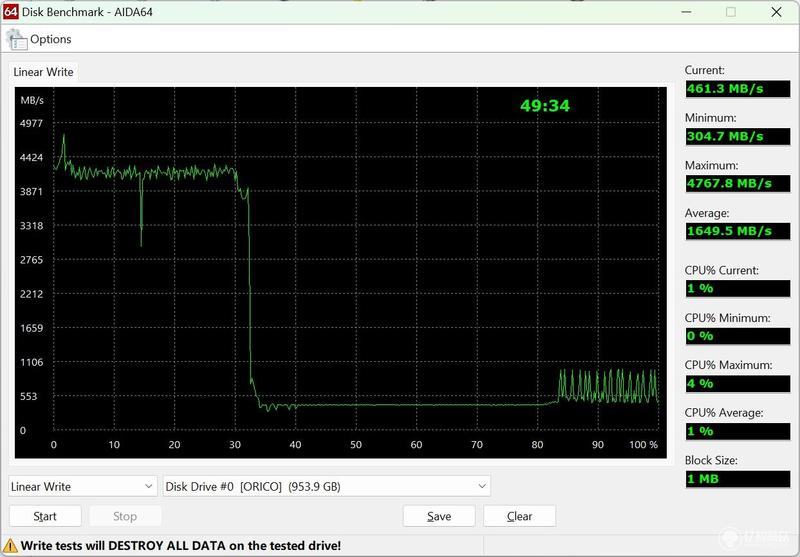Click the CPU% Average value field
This screenshot has width=800, height=557.
click(x=738, y=432)
